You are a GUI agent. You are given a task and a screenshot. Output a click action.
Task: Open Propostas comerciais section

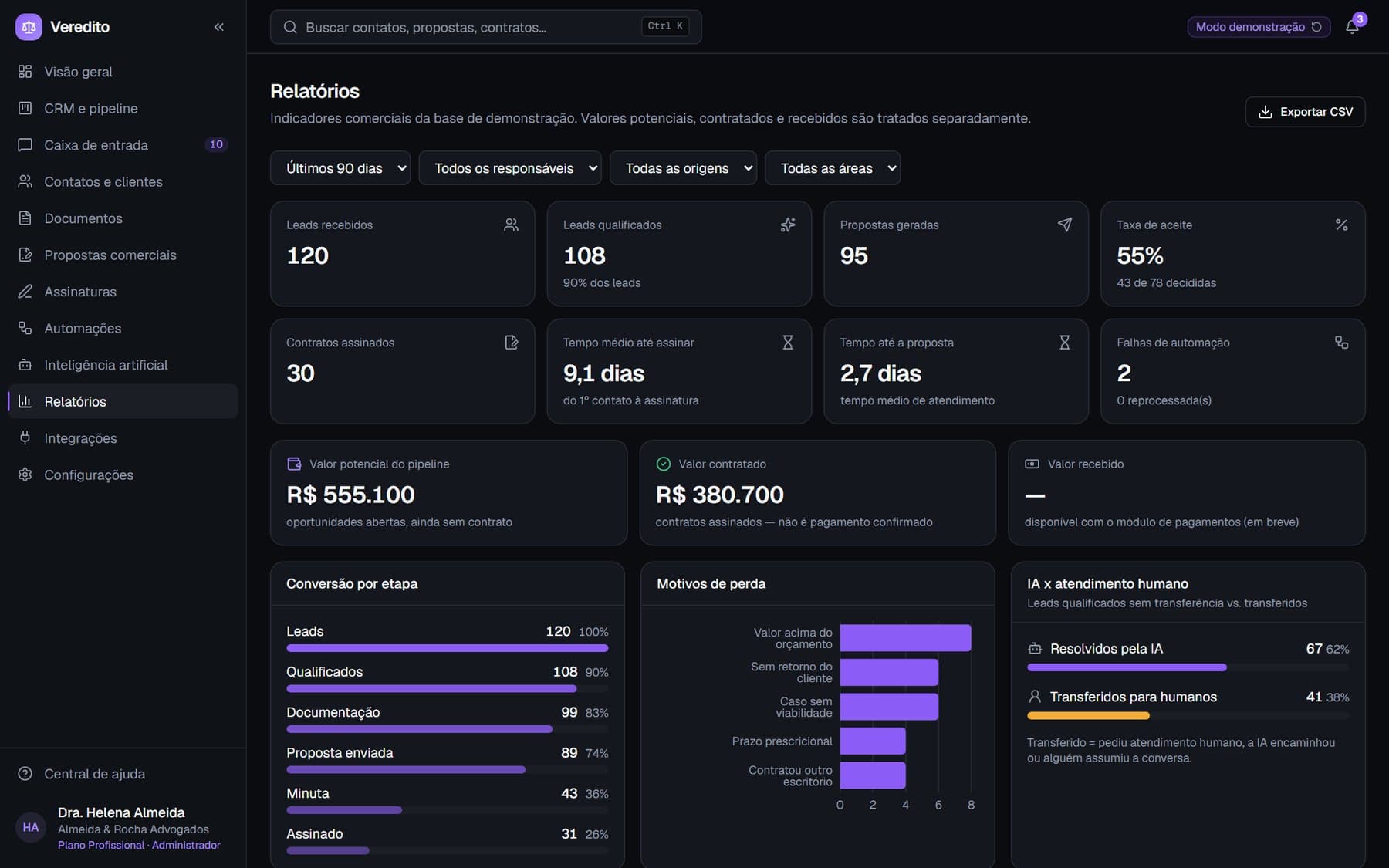point(123,255)
